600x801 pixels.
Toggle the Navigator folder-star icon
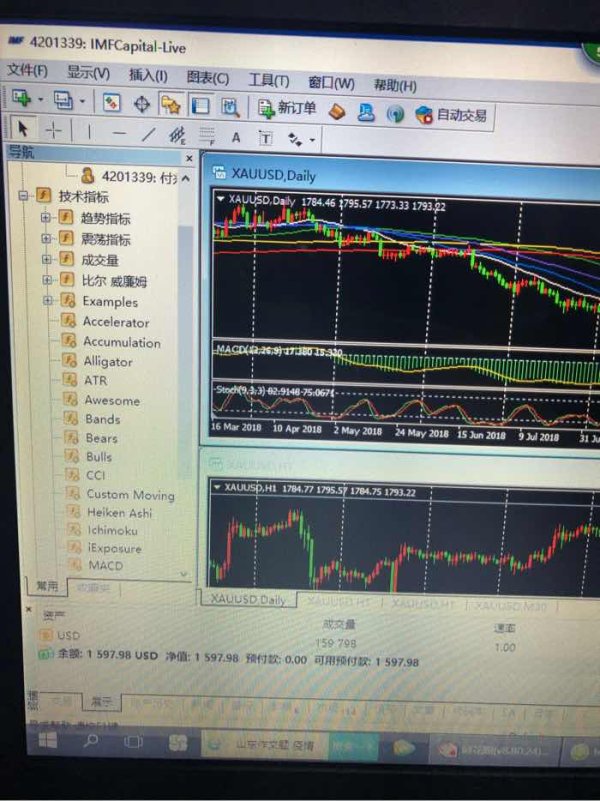(x=171, y=105)
